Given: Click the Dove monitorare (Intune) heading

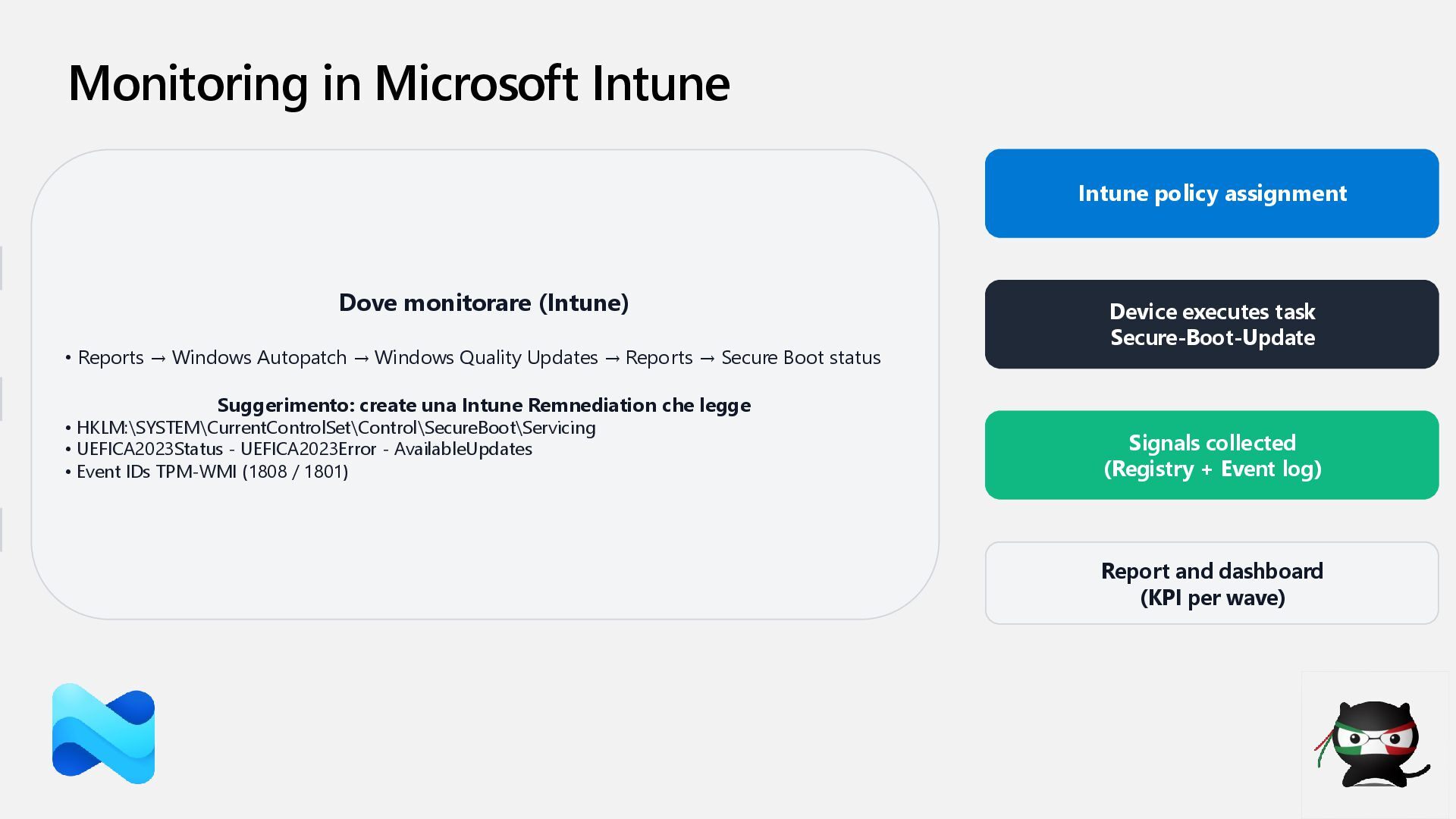Looking at the screenshot, I should click(484, 303).
